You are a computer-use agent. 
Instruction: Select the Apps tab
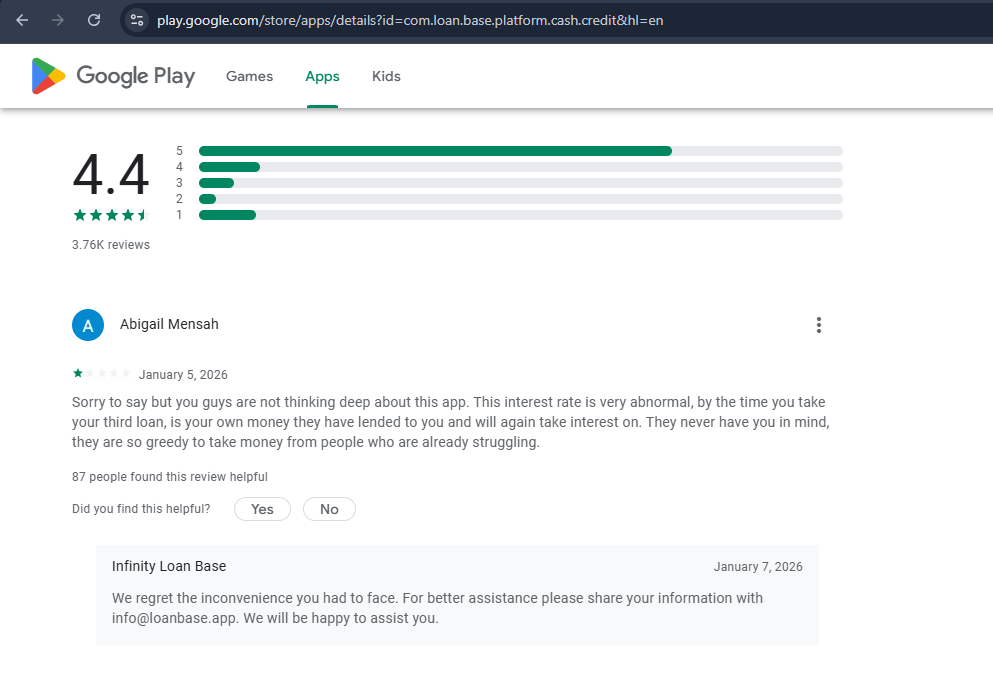322,76
